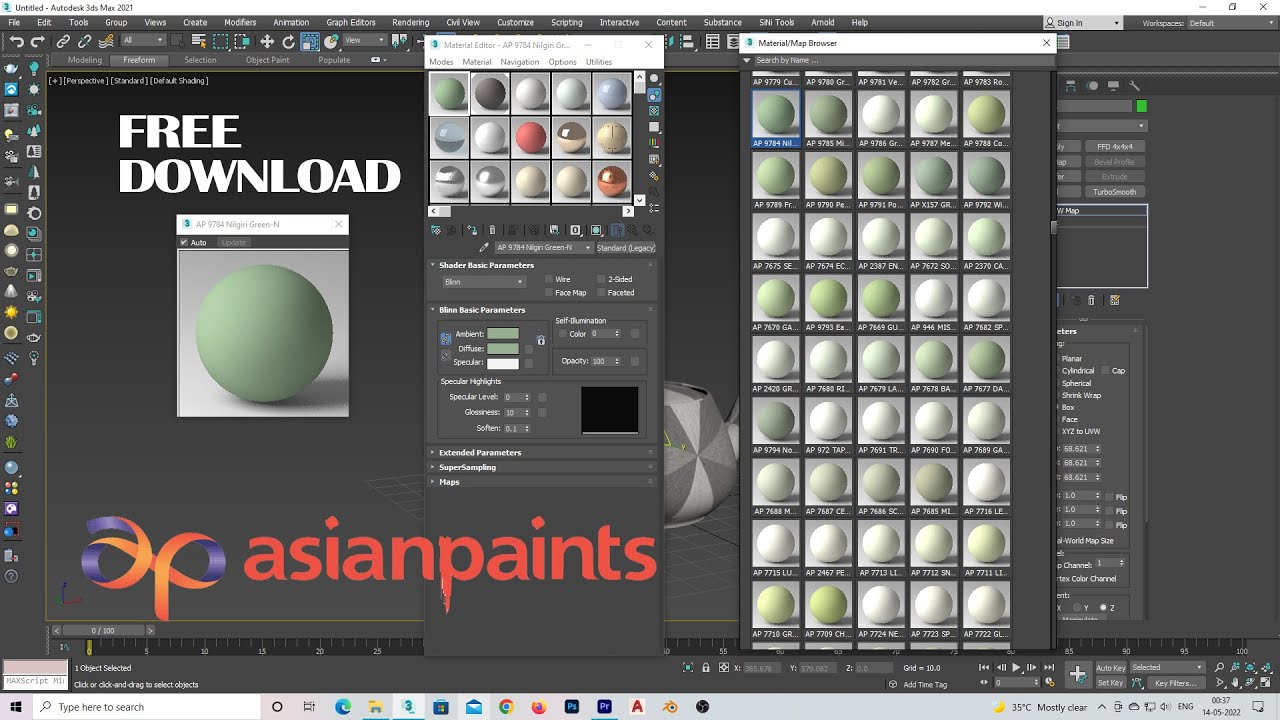This screenshot has width=1280, height=720.
Task: Select the Bind to Space Warp tool
Action: pos(106,41)
